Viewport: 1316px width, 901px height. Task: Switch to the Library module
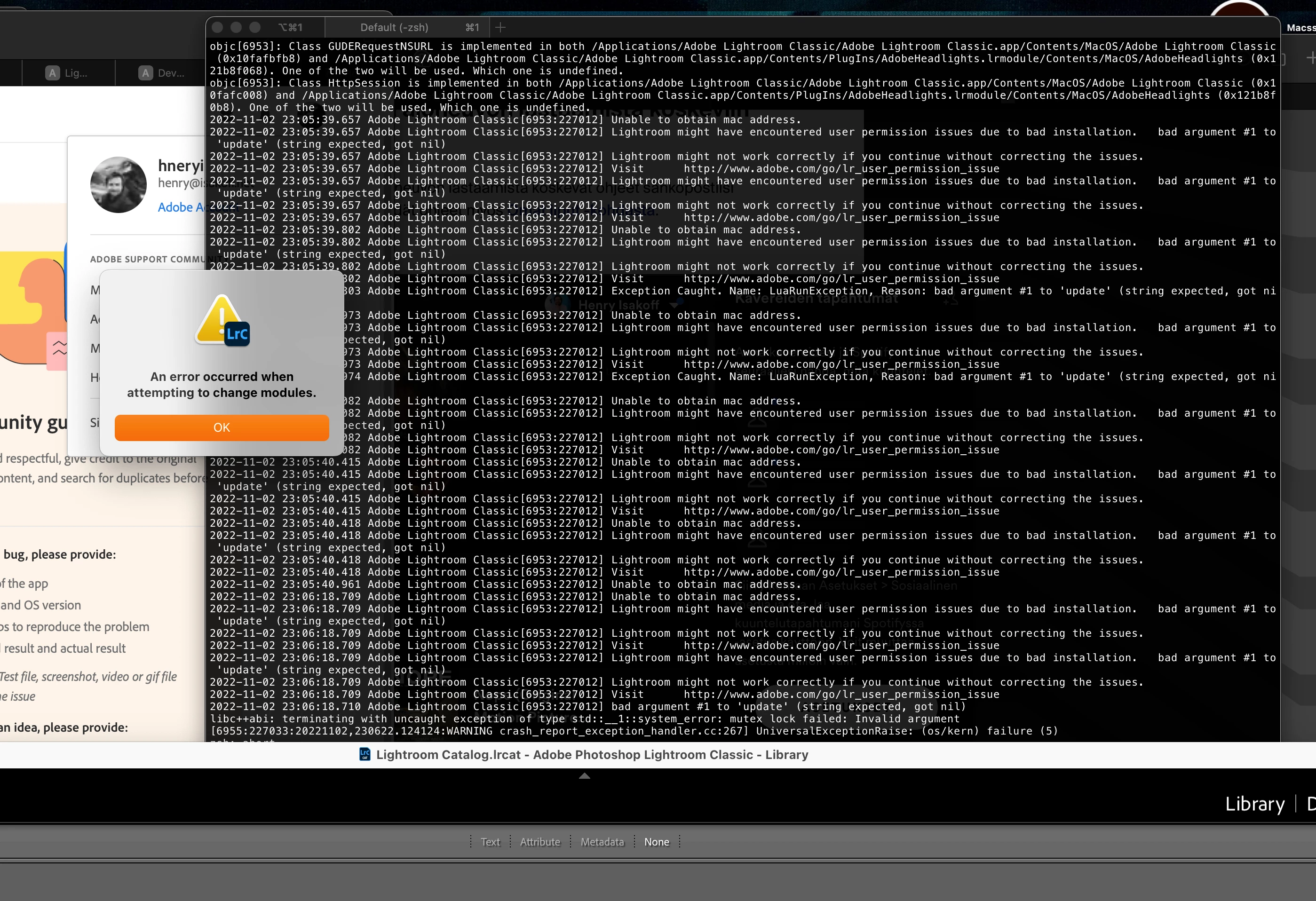[x=1254, y=804]
